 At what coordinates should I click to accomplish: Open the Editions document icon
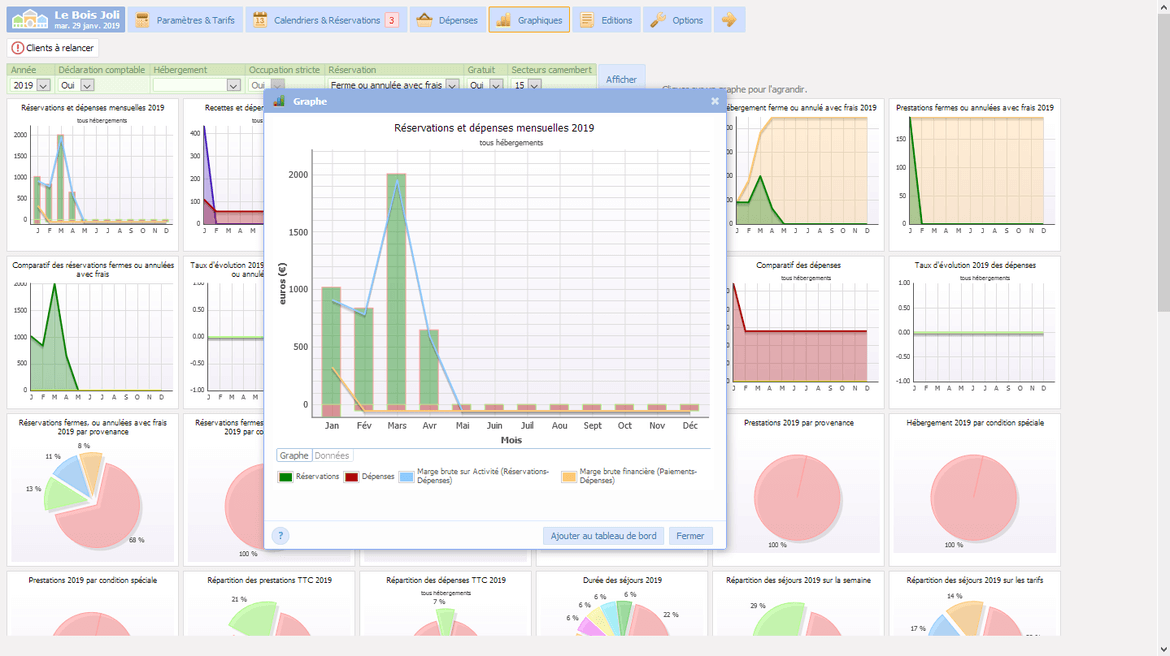coord(588,20)
